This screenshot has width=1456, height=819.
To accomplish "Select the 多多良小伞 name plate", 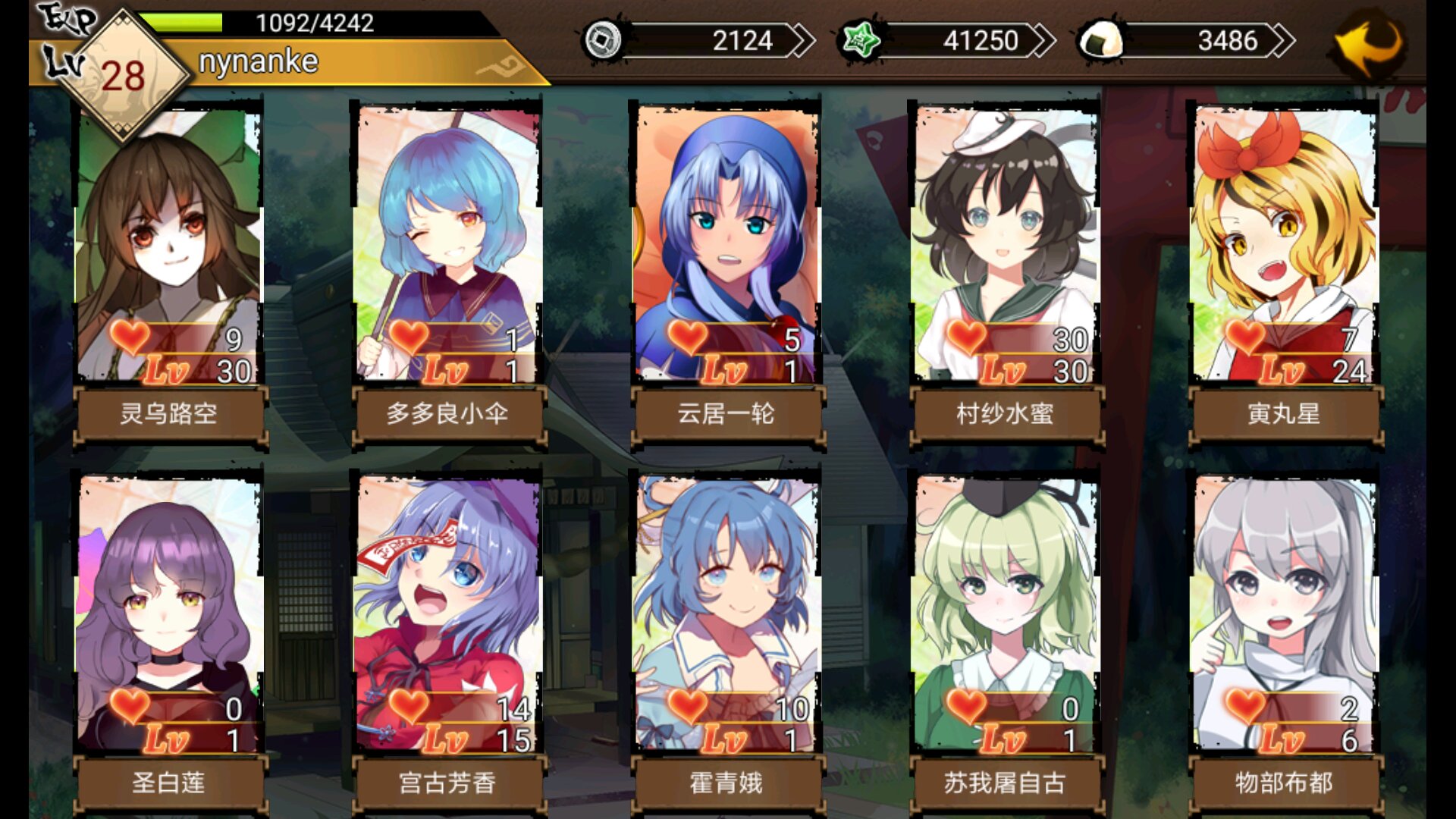I will point(447,414).
